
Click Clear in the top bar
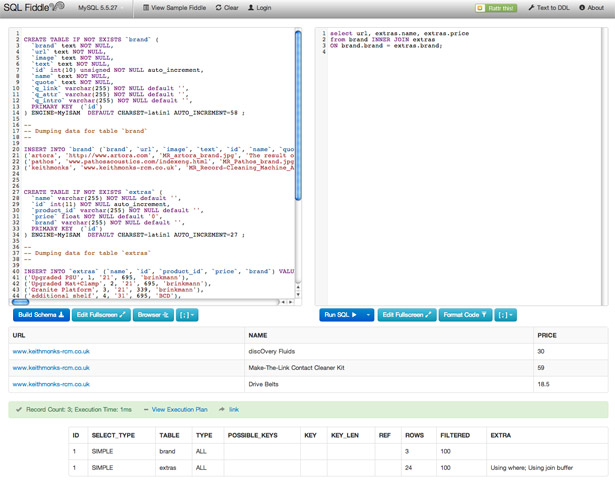click(228, 8)
